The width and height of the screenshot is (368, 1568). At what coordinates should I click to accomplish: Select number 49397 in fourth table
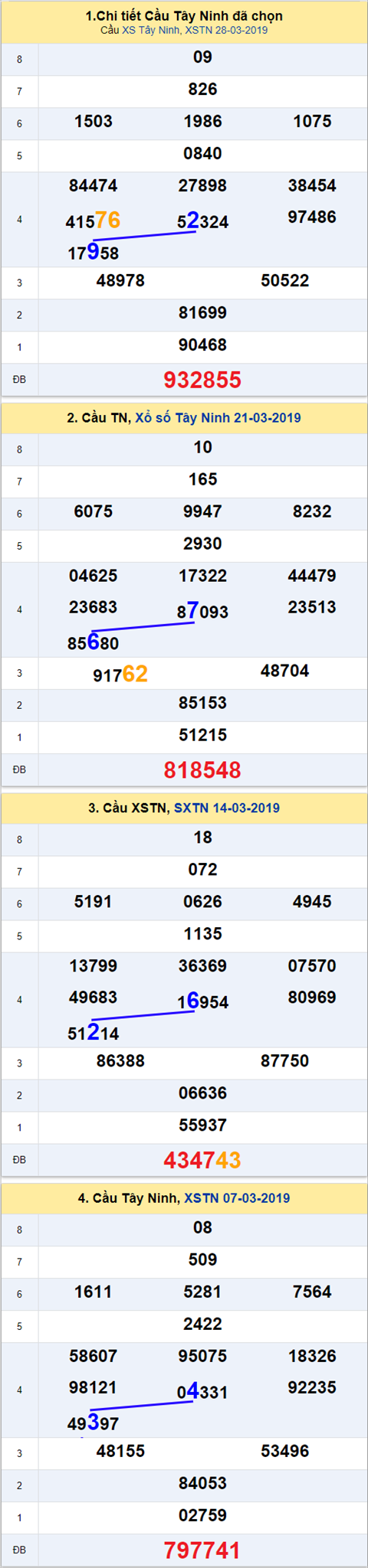coord(93,1423)
